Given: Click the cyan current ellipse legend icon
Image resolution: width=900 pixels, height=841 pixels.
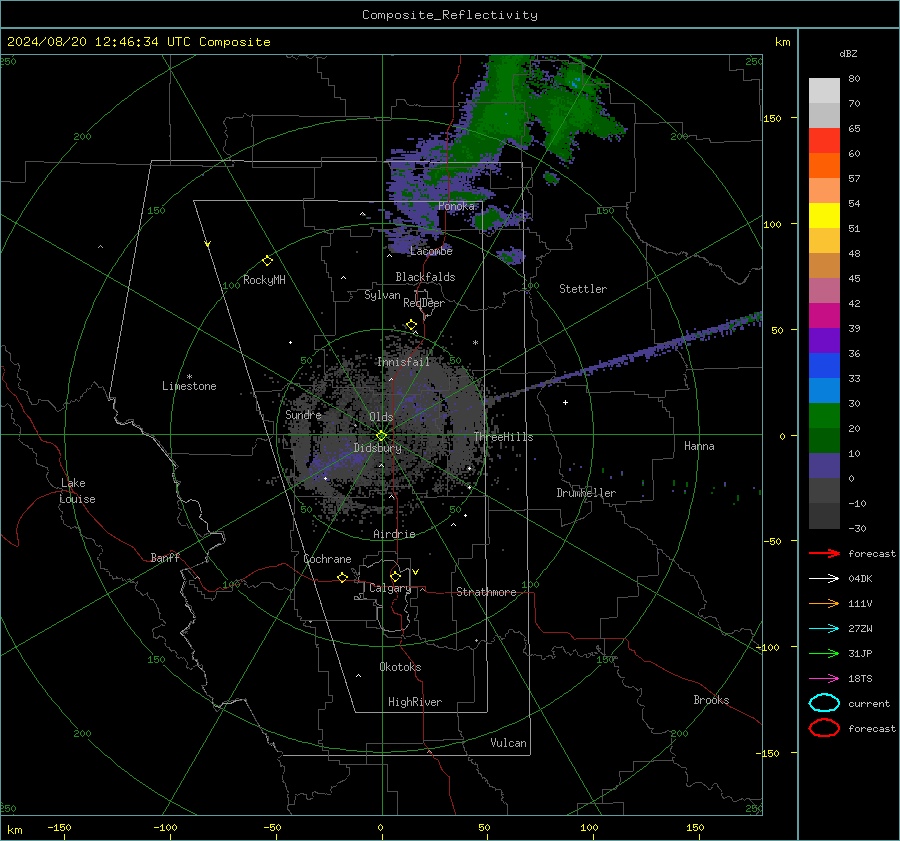Looking at the screenshot, I should click(x=824, y=703).
